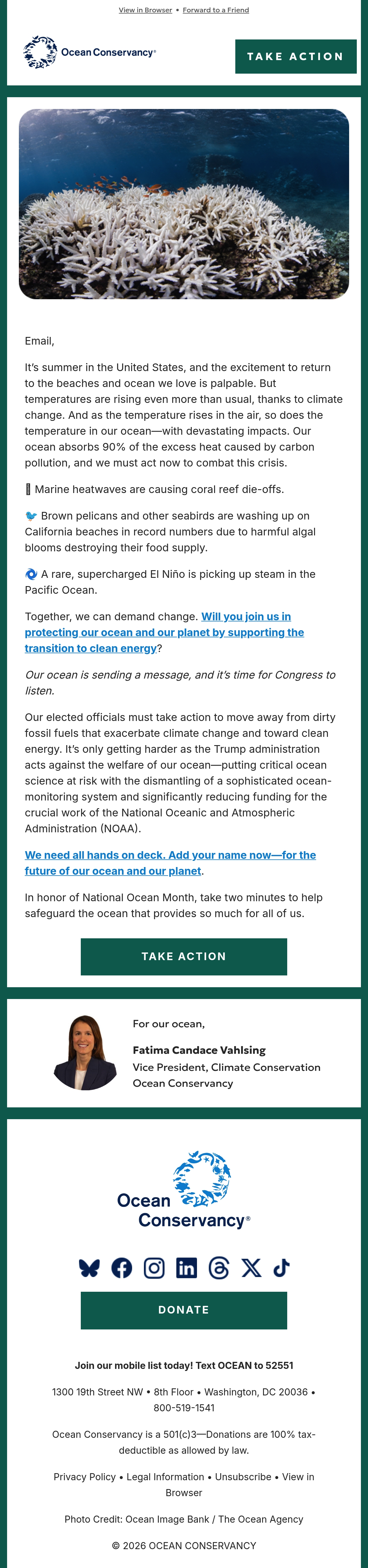This screenshot has height=1568, width=368.
Task: Open the Privacy Policy footer link
Action: point(85,1477)
